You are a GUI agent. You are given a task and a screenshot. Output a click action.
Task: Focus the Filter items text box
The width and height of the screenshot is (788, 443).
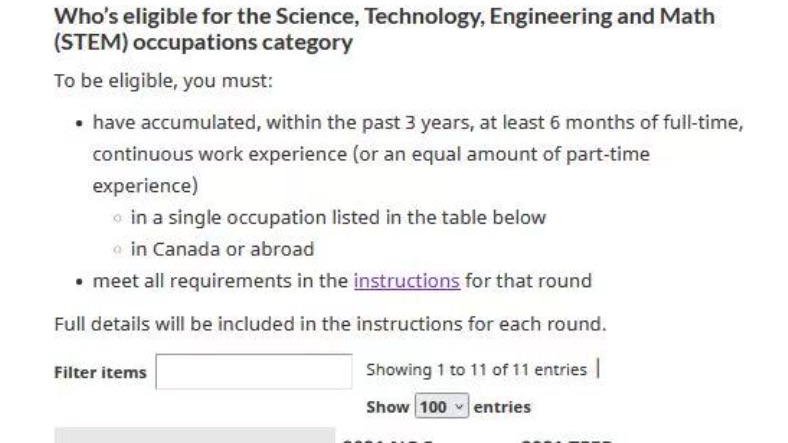tap(254, 372)
